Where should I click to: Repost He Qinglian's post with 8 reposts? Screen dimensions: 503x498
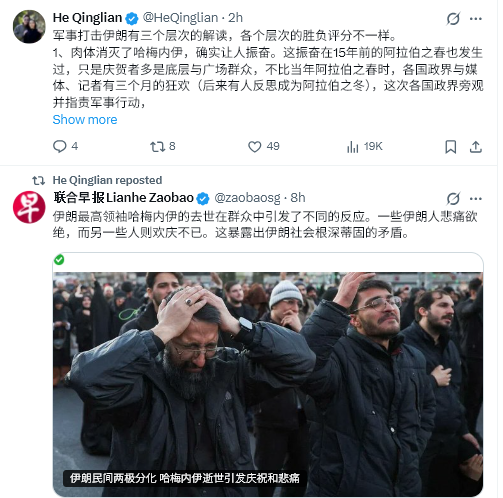pos(163,146)
